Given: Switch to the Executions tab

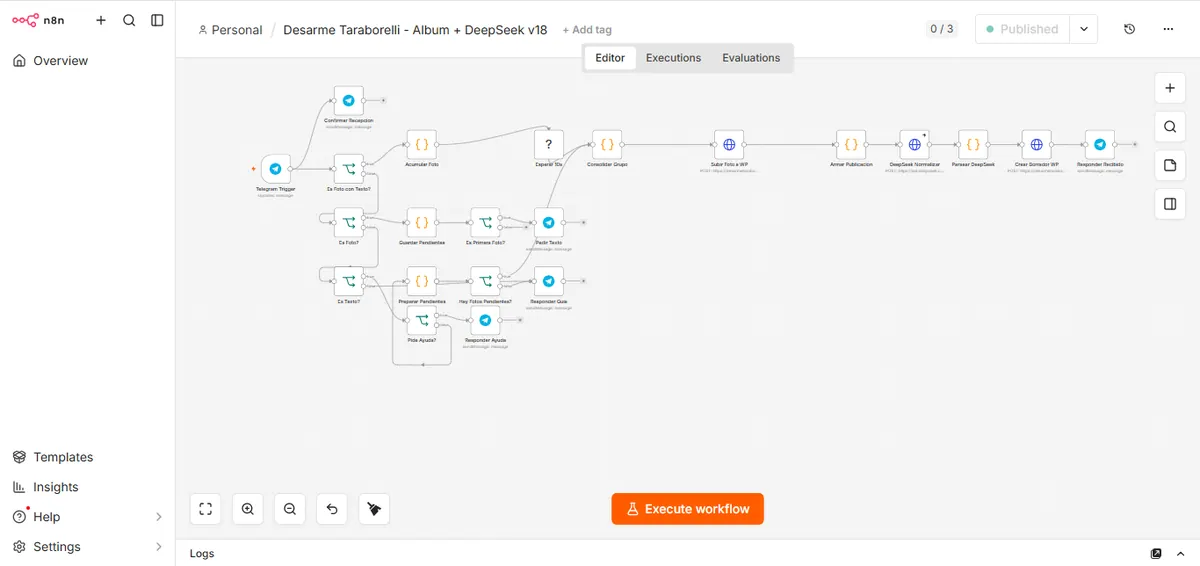Looking at the screenshot, I should [x=673, y=58].
